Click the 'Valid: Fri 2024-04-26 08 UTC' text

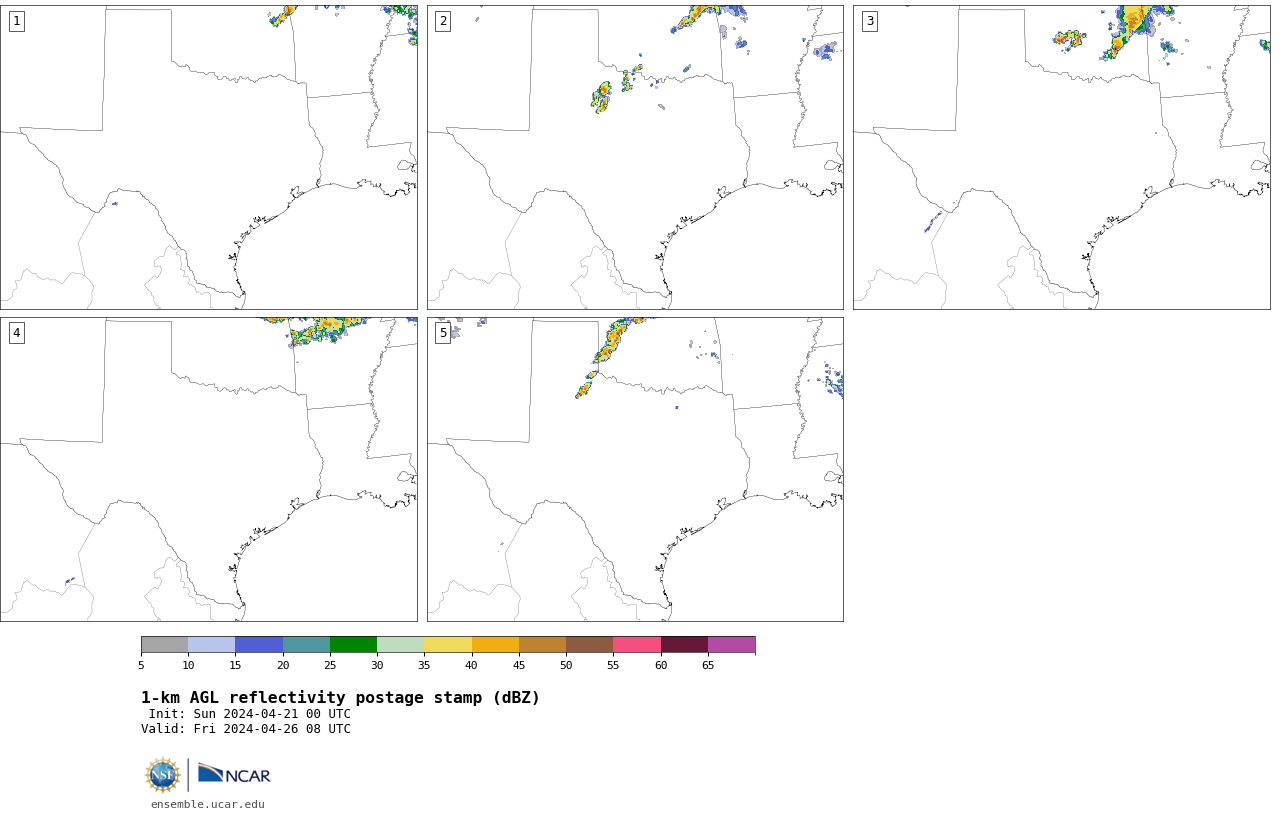point(246,729)
